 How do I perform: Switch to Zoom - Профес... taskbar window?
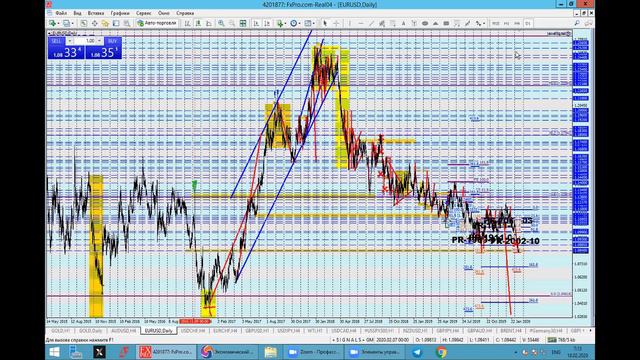314,352
